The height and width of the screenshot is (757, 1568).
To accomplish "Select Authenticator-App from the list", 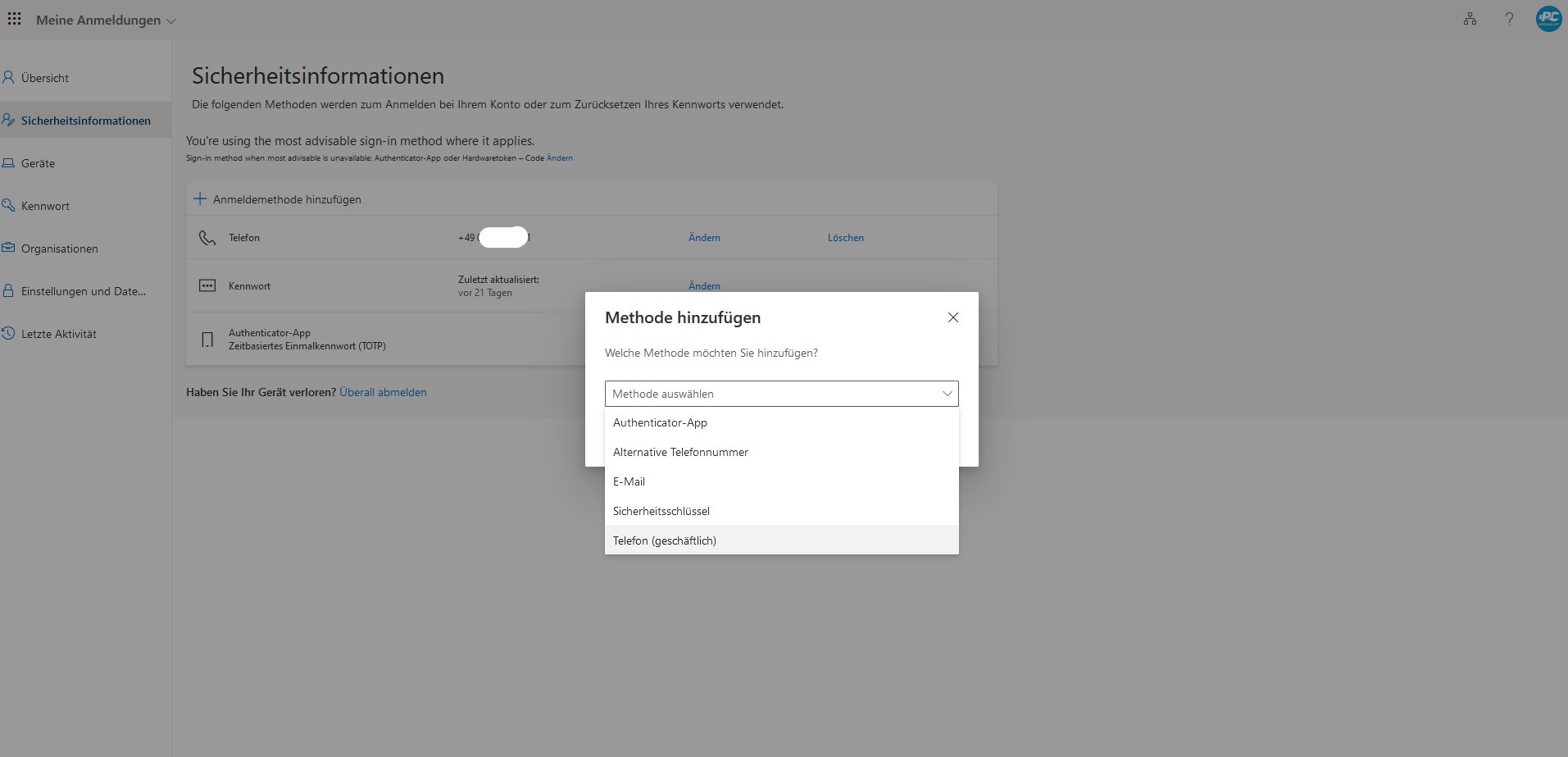I will pyautogui.click(x=660, y=423).
